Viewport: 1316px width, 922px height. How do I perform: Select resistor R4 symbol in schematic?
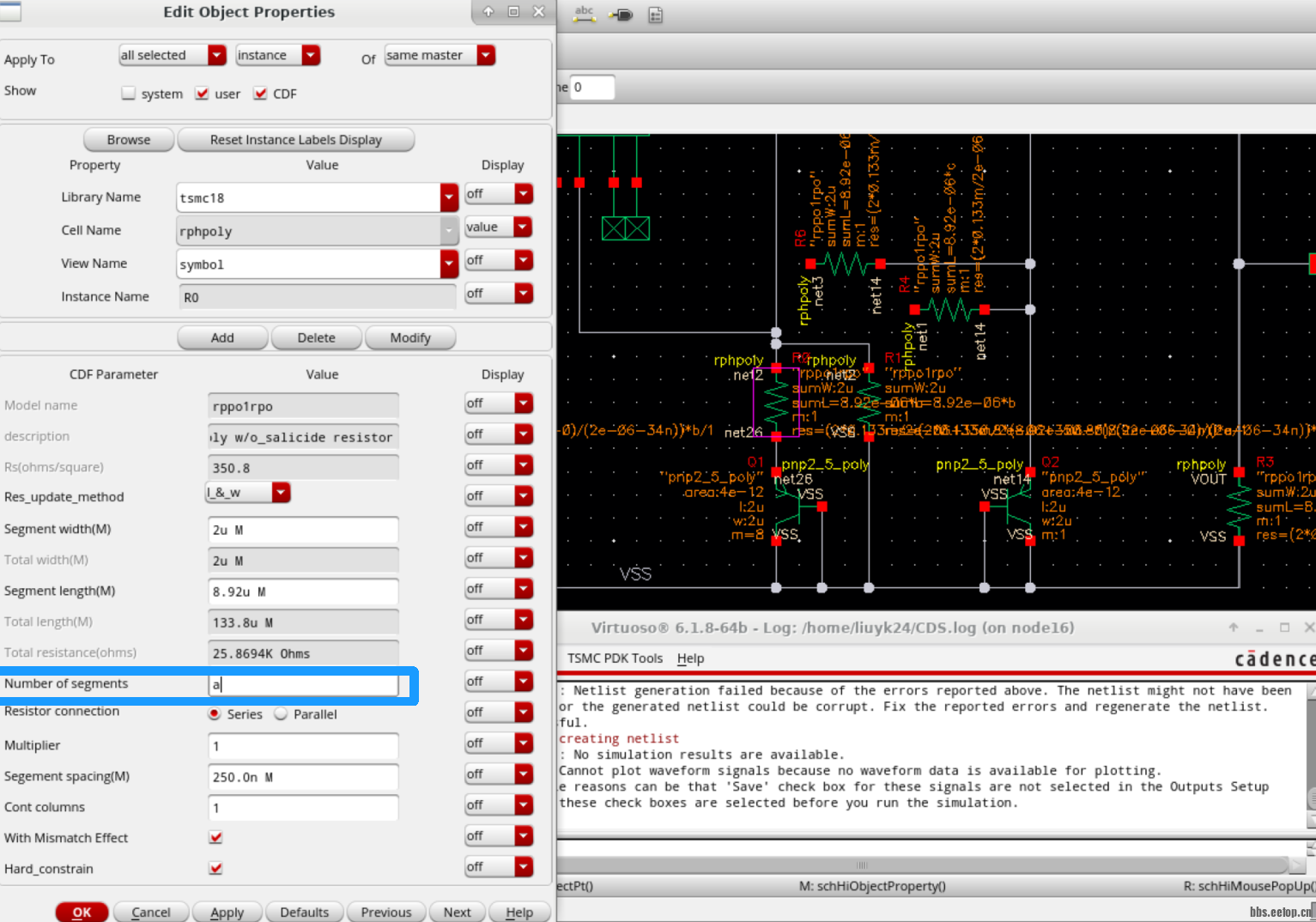pos(949,309)
